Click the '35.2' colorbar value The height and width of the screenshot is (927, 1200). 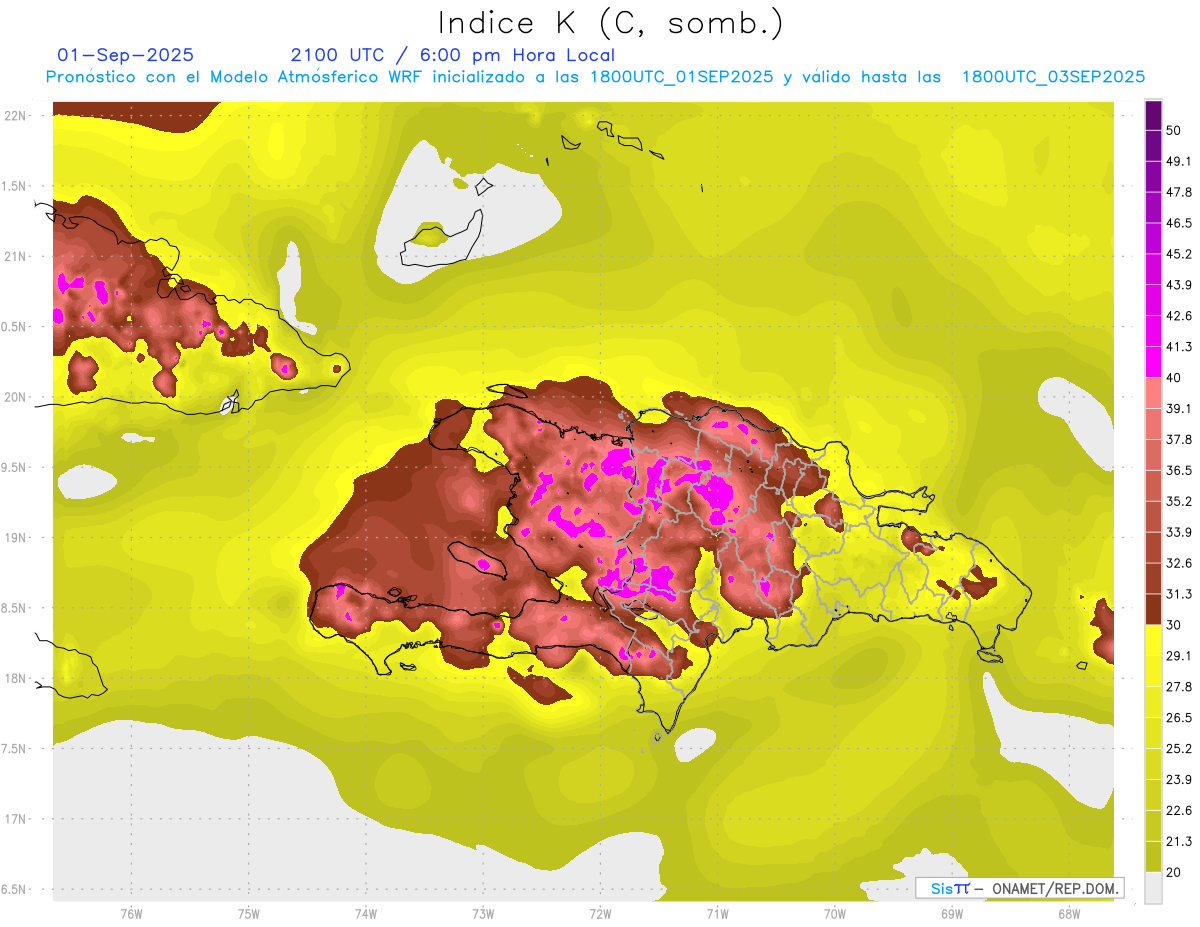[1179, 501]
